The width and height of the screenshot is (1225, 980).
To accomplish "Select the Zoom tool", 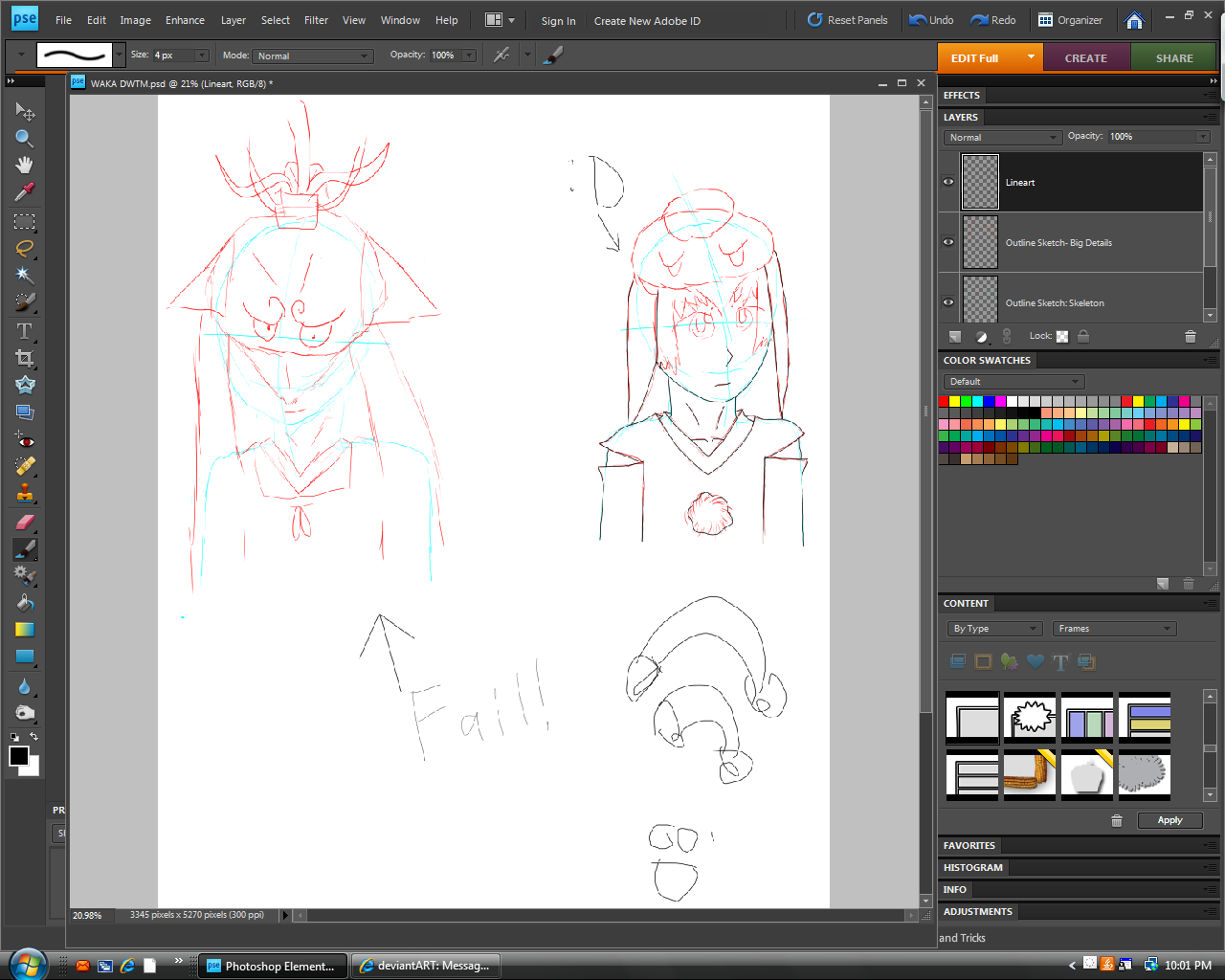I will pos(25,139).
